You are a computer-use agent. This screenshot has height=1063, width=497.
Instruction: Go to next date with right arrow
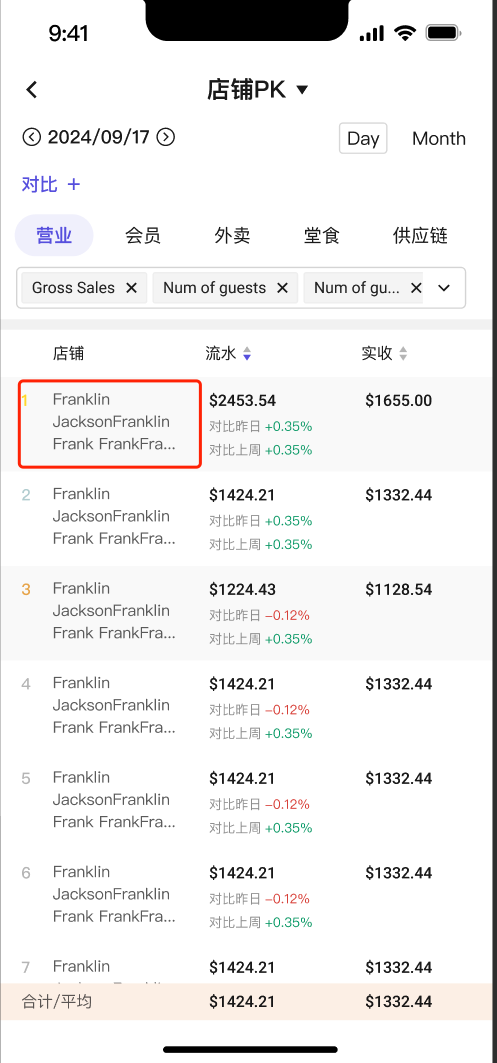[x=165, y=138]
